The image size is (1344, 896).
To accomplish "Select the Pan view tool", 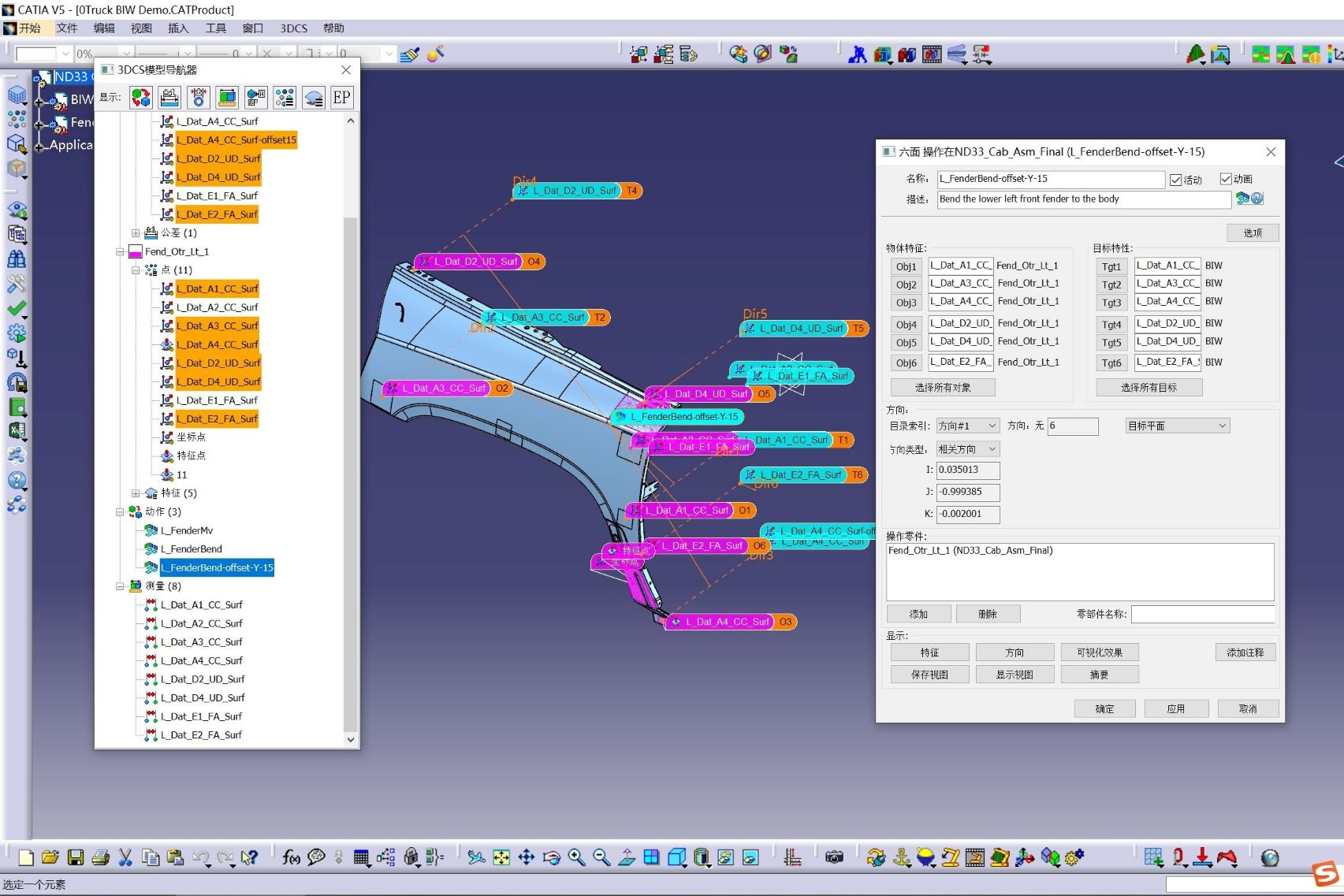I will pos(527,857).
